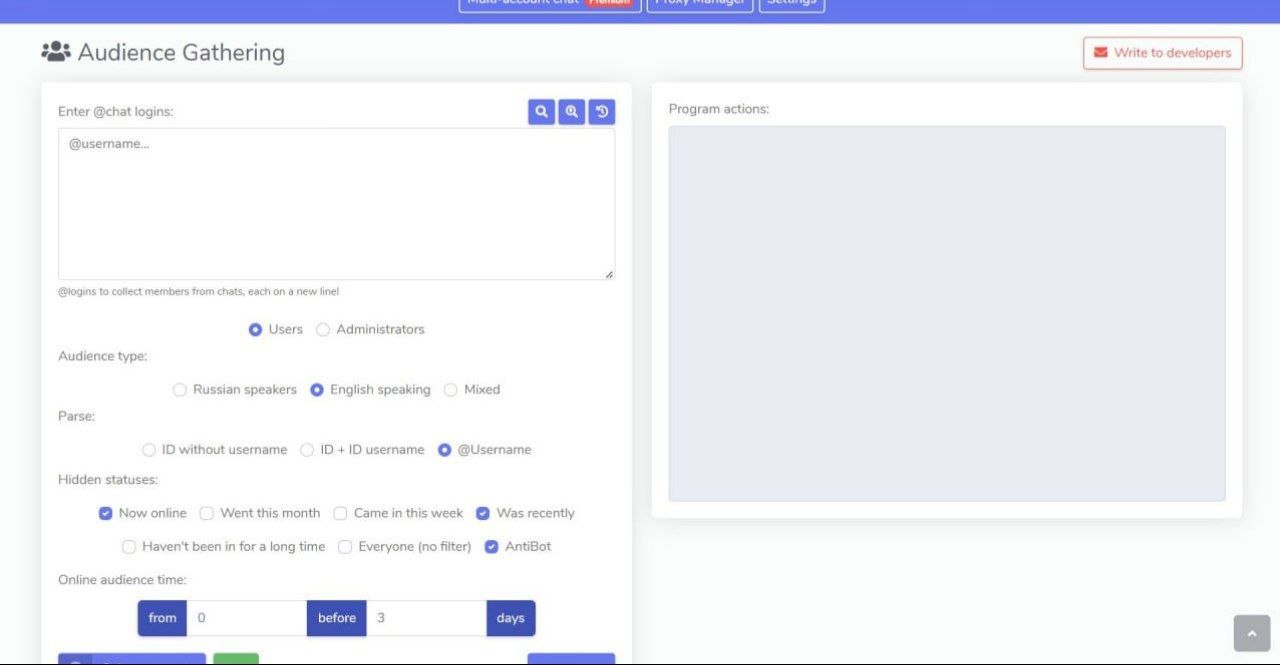Enable the Went this month checkbox
Image resolution: width=1280 pixels, height=665 pixels.
click(x=207, y=513)
